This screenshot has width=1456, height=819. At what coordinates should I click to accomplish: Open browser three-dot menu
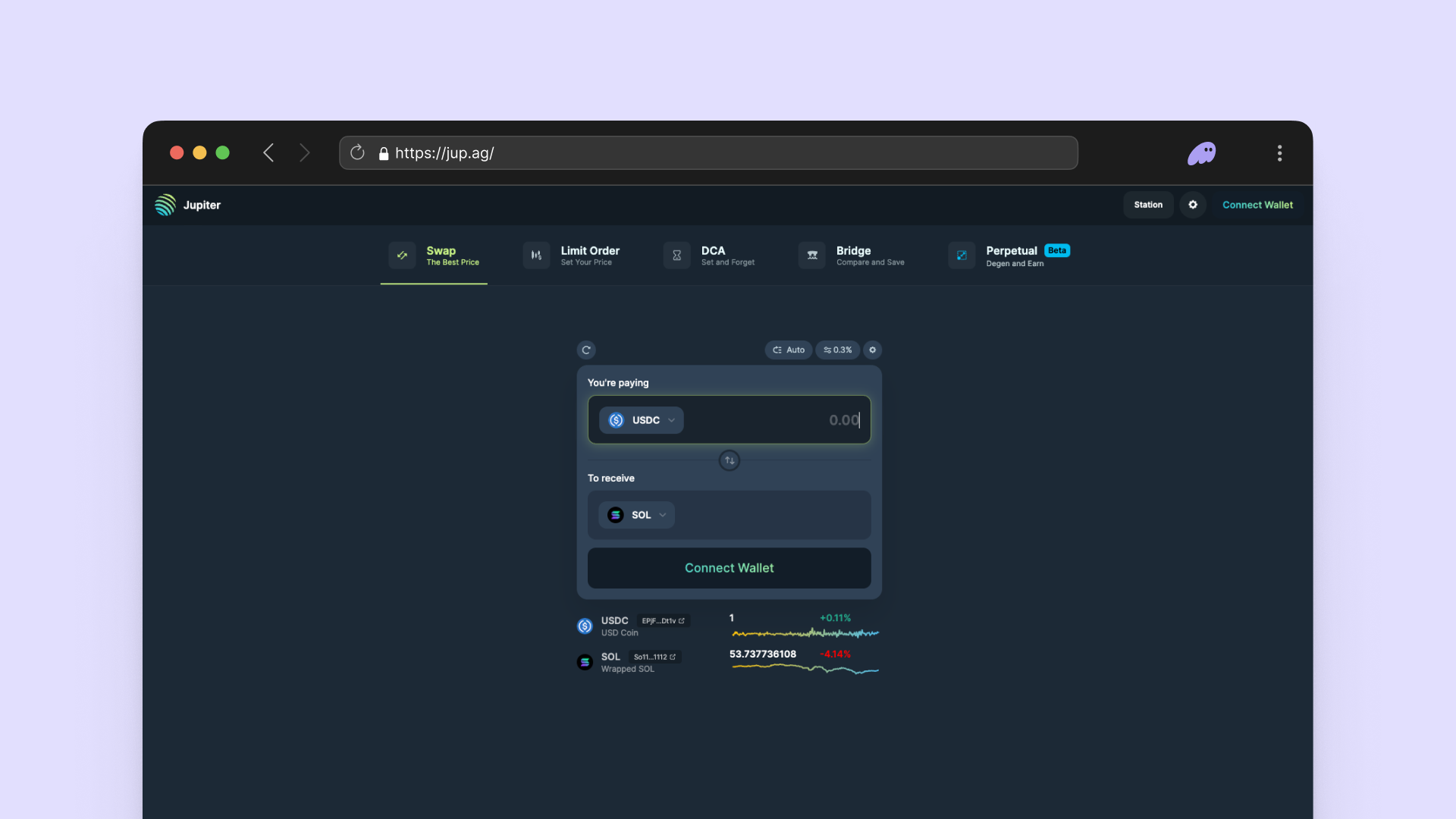[1279, 153]
